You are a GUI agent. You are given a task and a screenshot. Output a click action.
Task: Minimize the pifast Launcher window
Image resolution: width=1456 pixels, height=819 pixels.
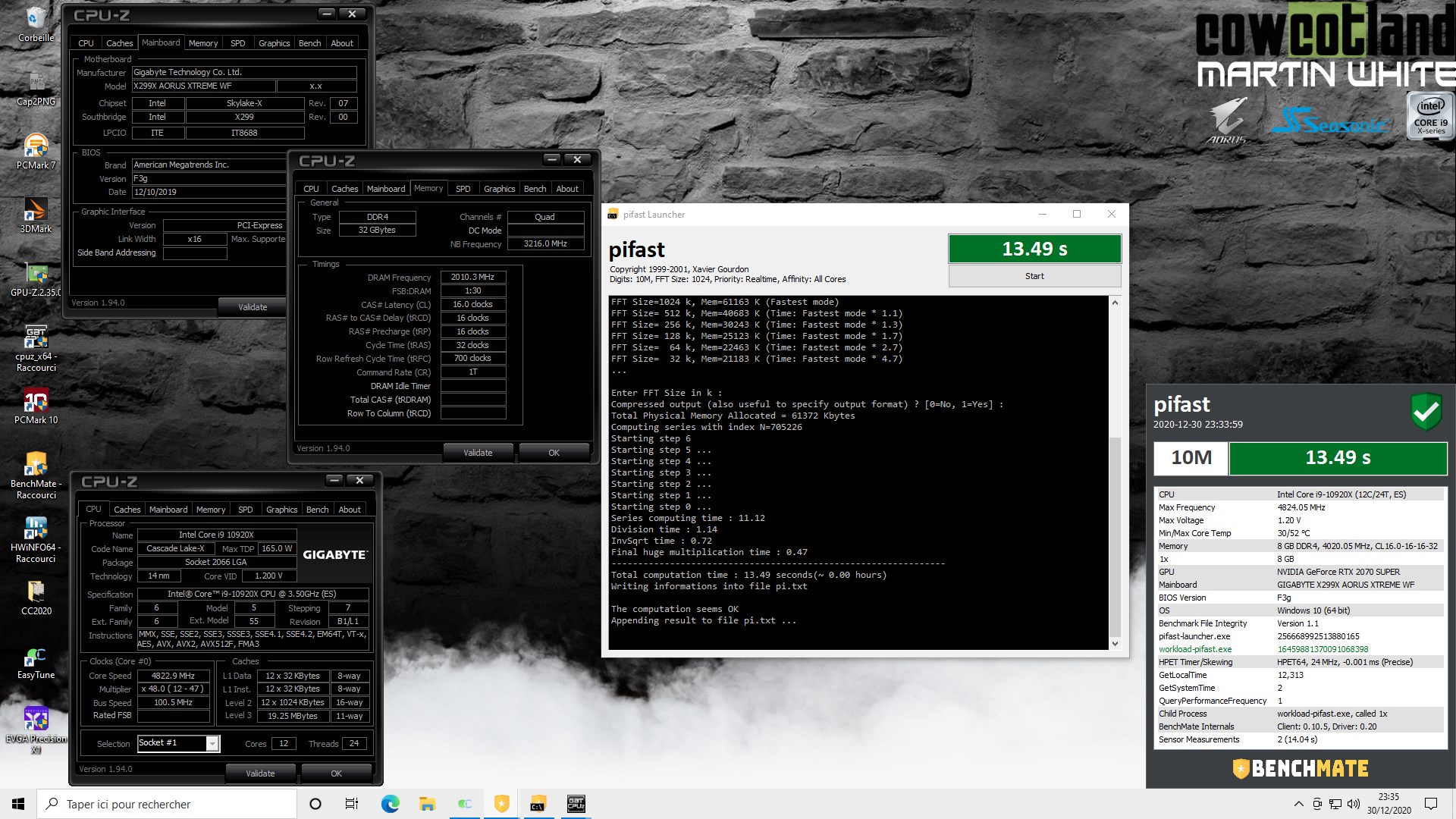1042,215
